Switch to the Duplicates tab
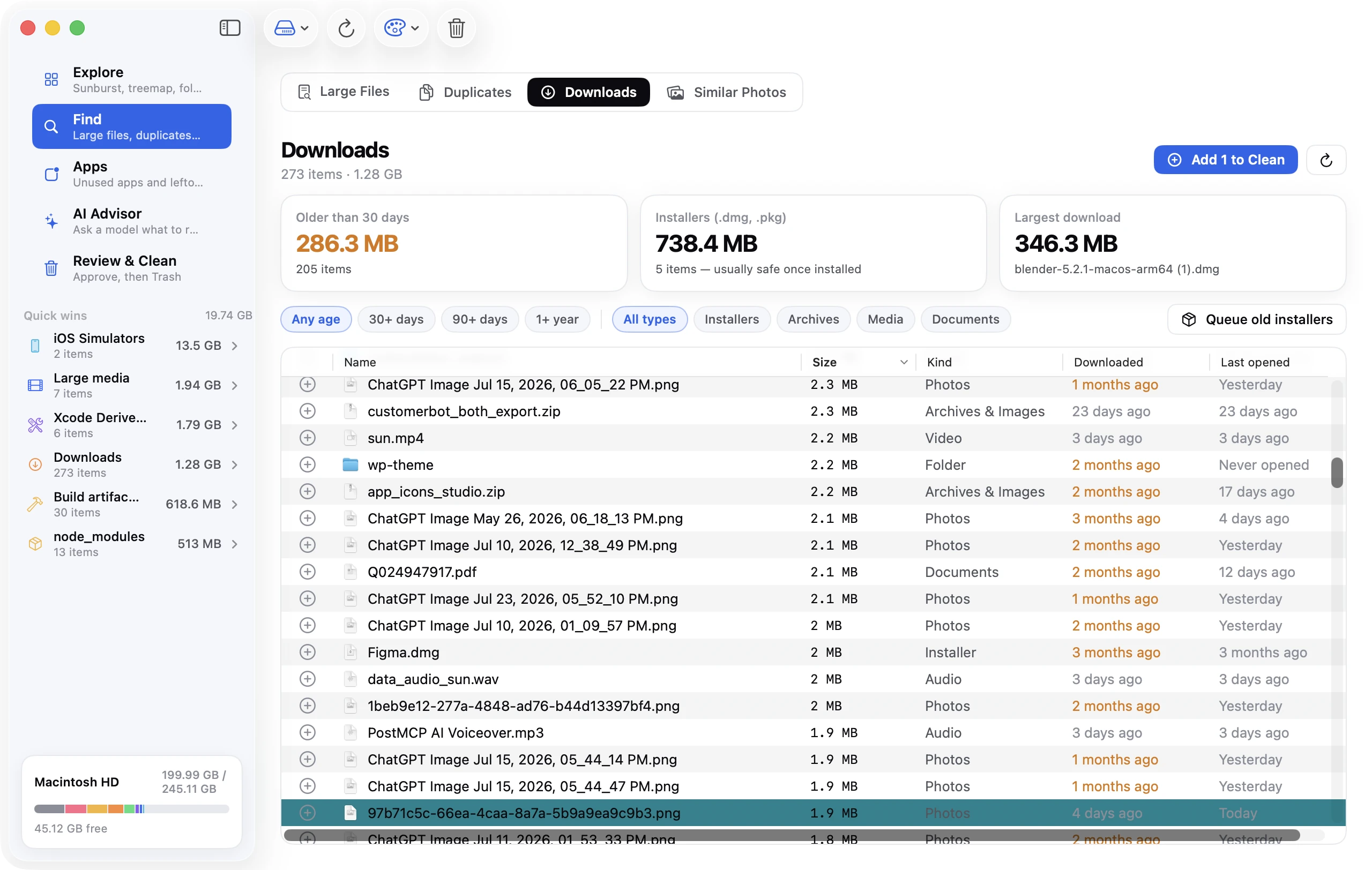The height and width of the screenshot is (870, 1372). coord(466,92)
